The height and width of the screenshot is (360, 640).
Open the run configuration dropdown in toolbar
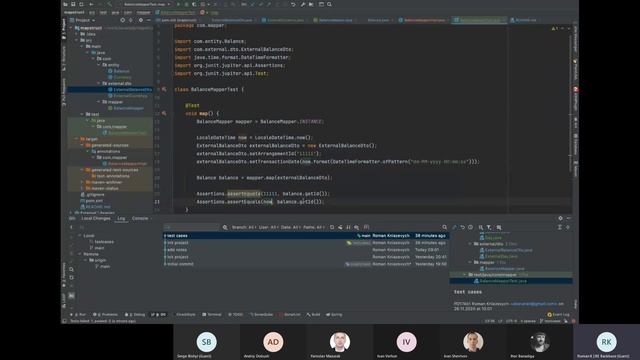[x=147, y=4]
